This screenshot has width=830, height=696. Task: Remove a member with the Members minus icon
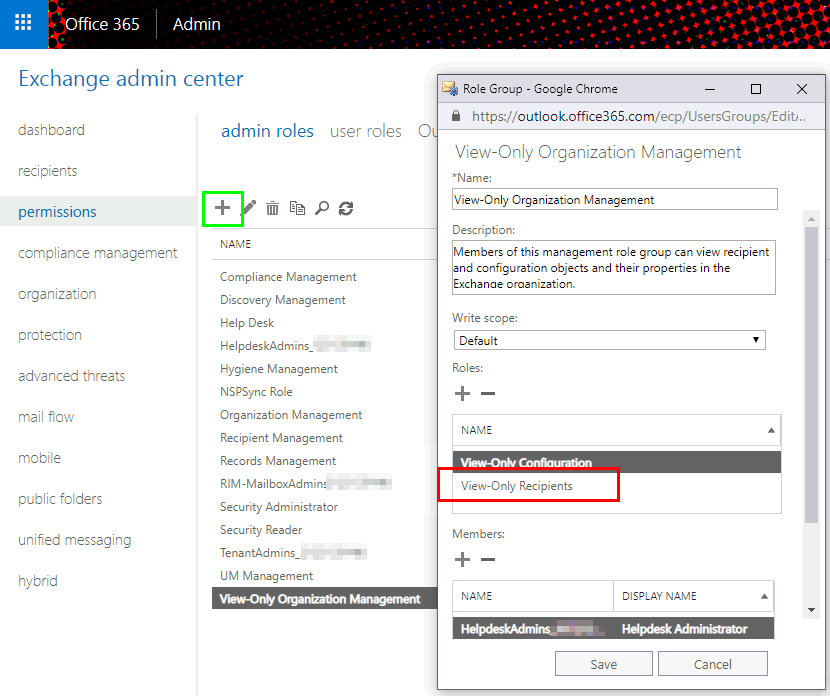[488, 559]
